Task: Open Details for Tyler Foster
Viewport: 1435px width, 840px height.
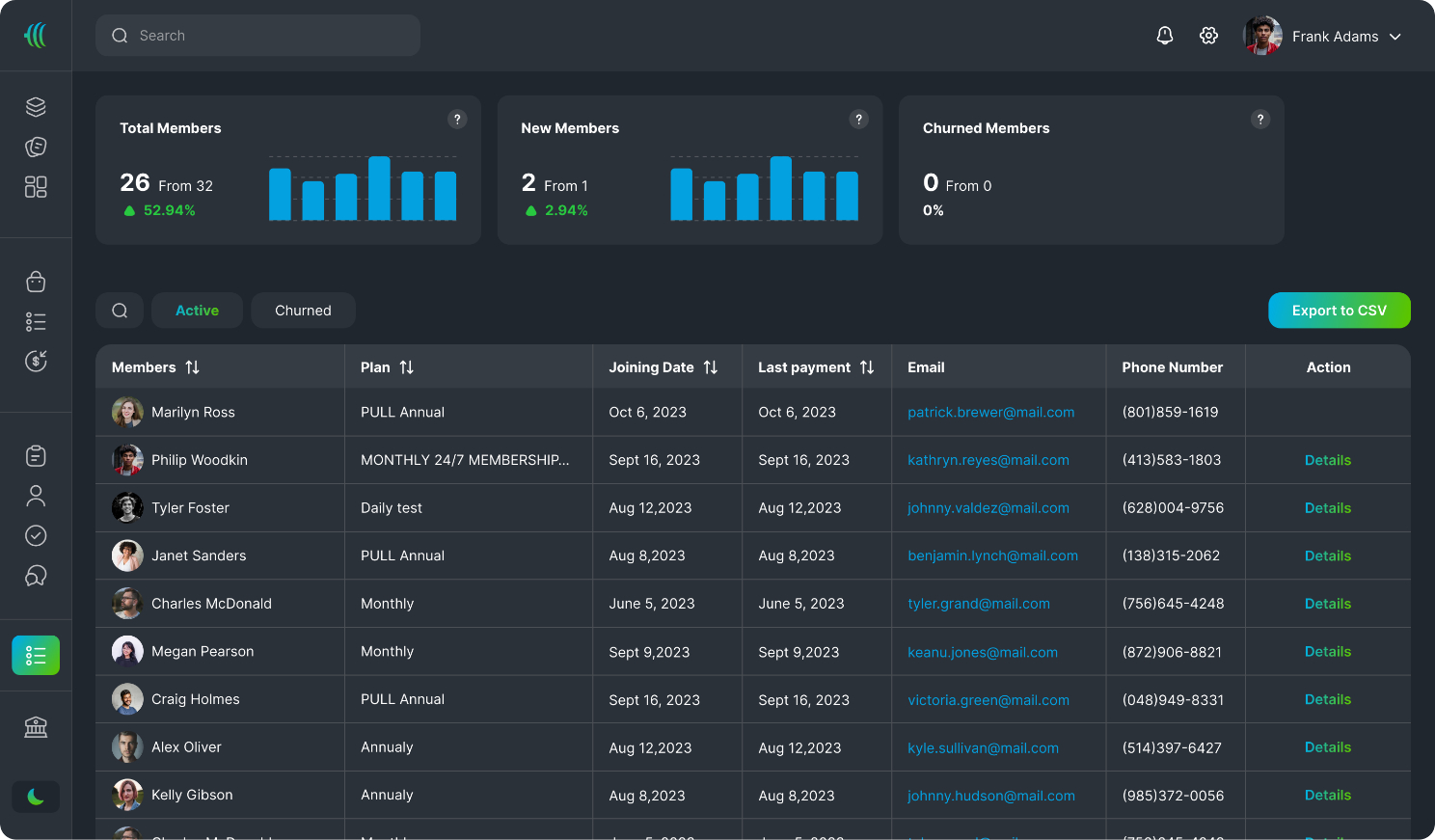Action: coord(1328,507)
